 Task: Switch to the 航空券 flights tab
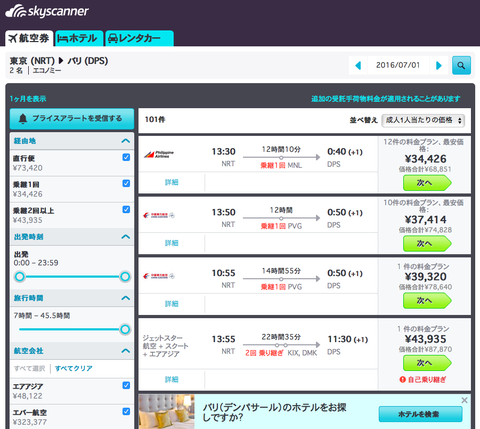[x=29, y=38]
